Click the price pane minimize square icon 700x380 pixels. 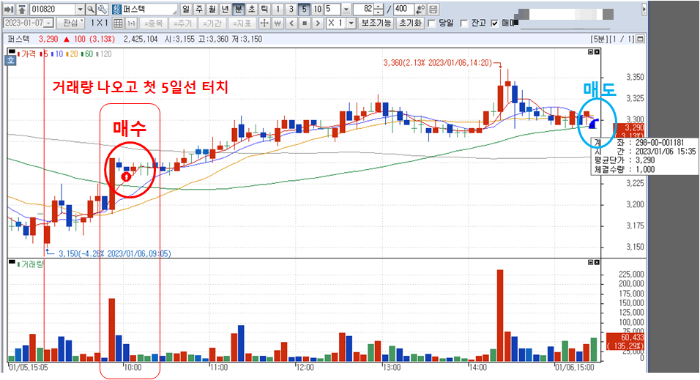591,52
